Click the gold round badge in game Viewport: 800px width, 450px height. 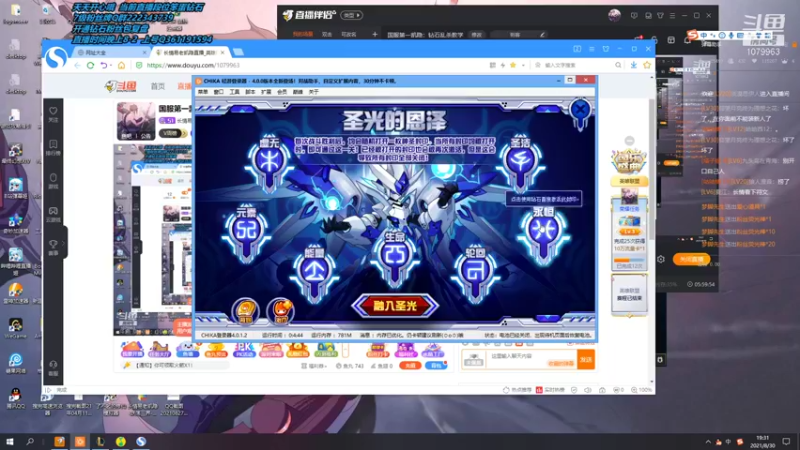(x=246, y=311)
